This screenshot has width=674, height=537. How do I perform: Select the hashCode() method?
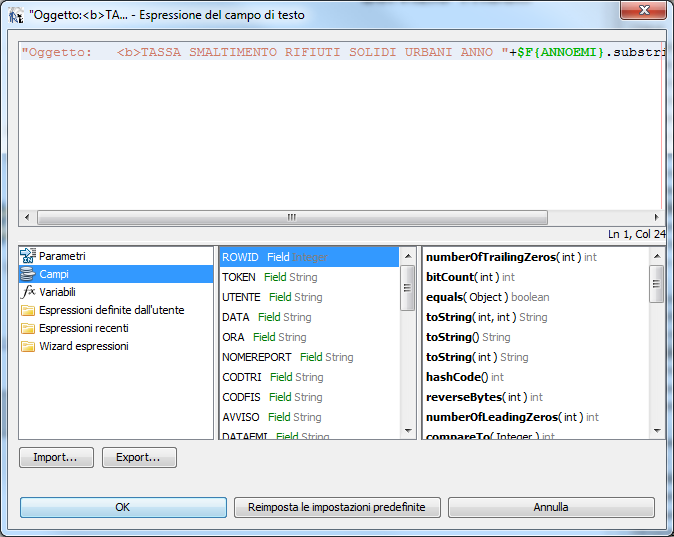(465, 377)
